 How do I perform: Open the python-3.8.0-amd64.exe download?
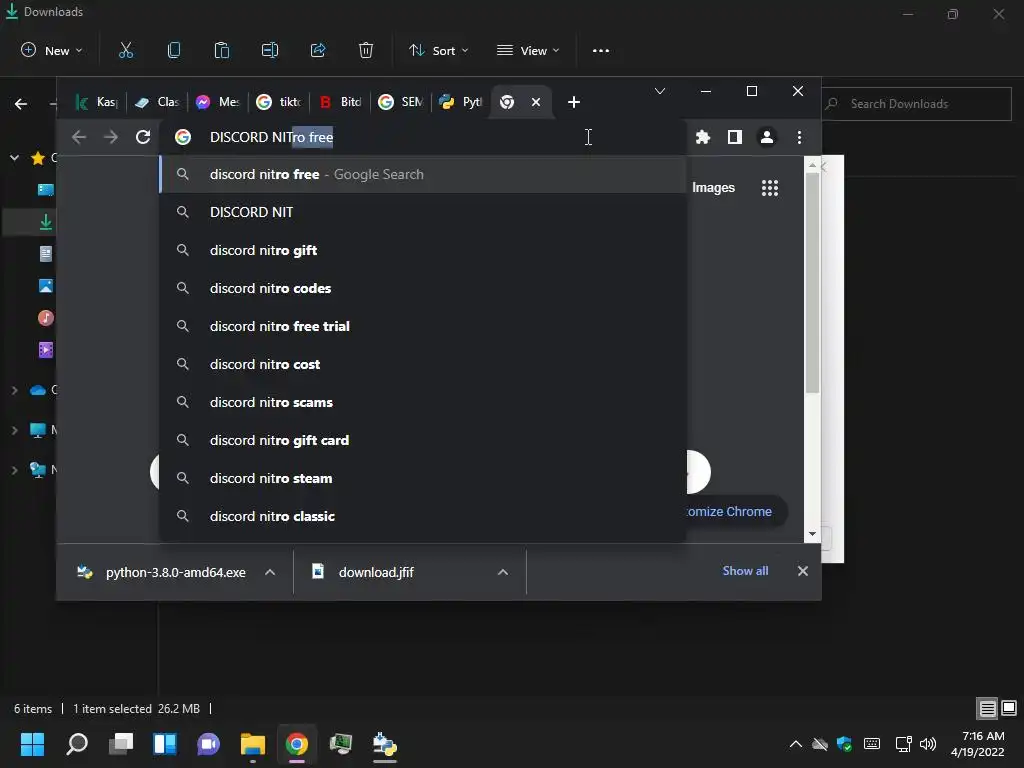pyautogui.click(x=162, y=572)
